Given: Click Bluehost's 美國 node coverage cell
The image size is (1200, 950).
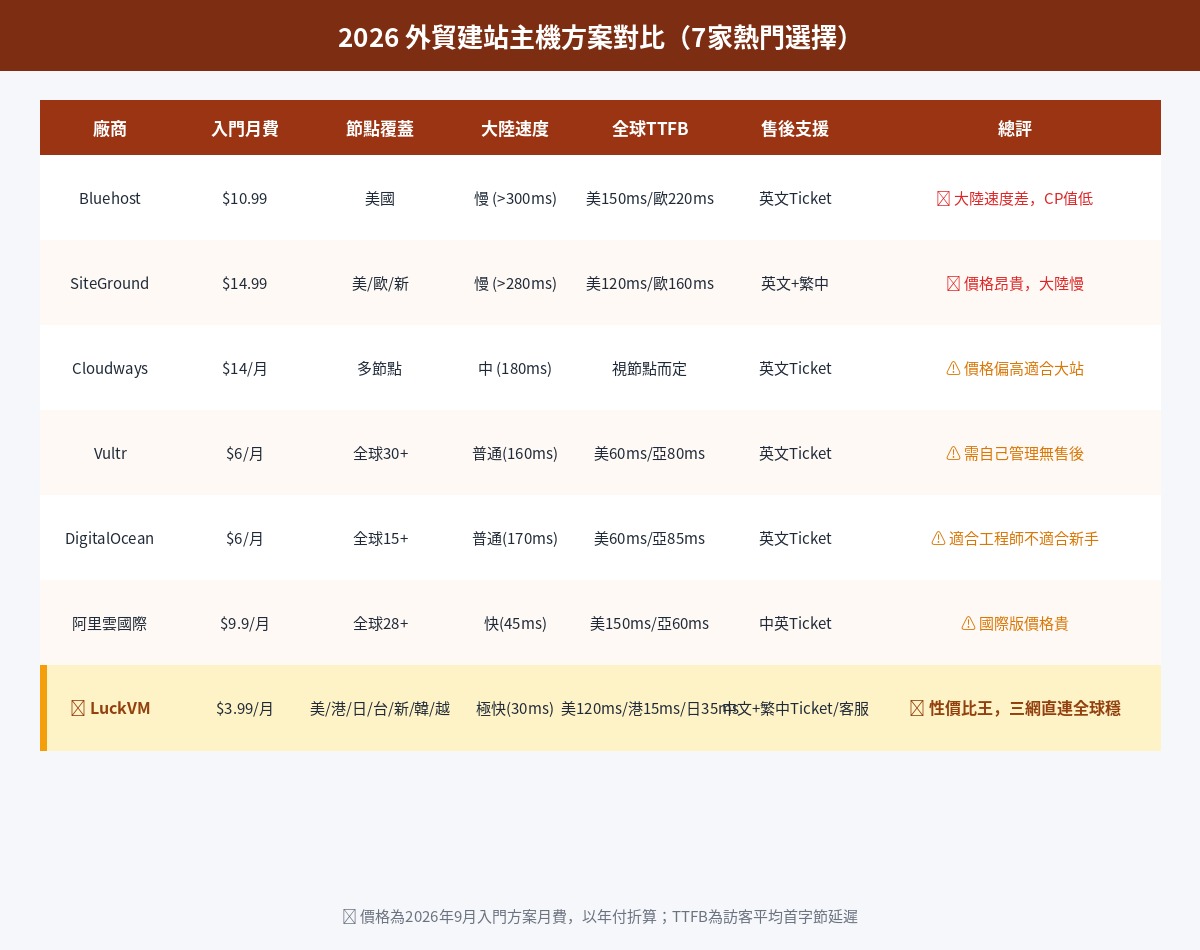Looking at the screenshot, I should tap(380, 198).
